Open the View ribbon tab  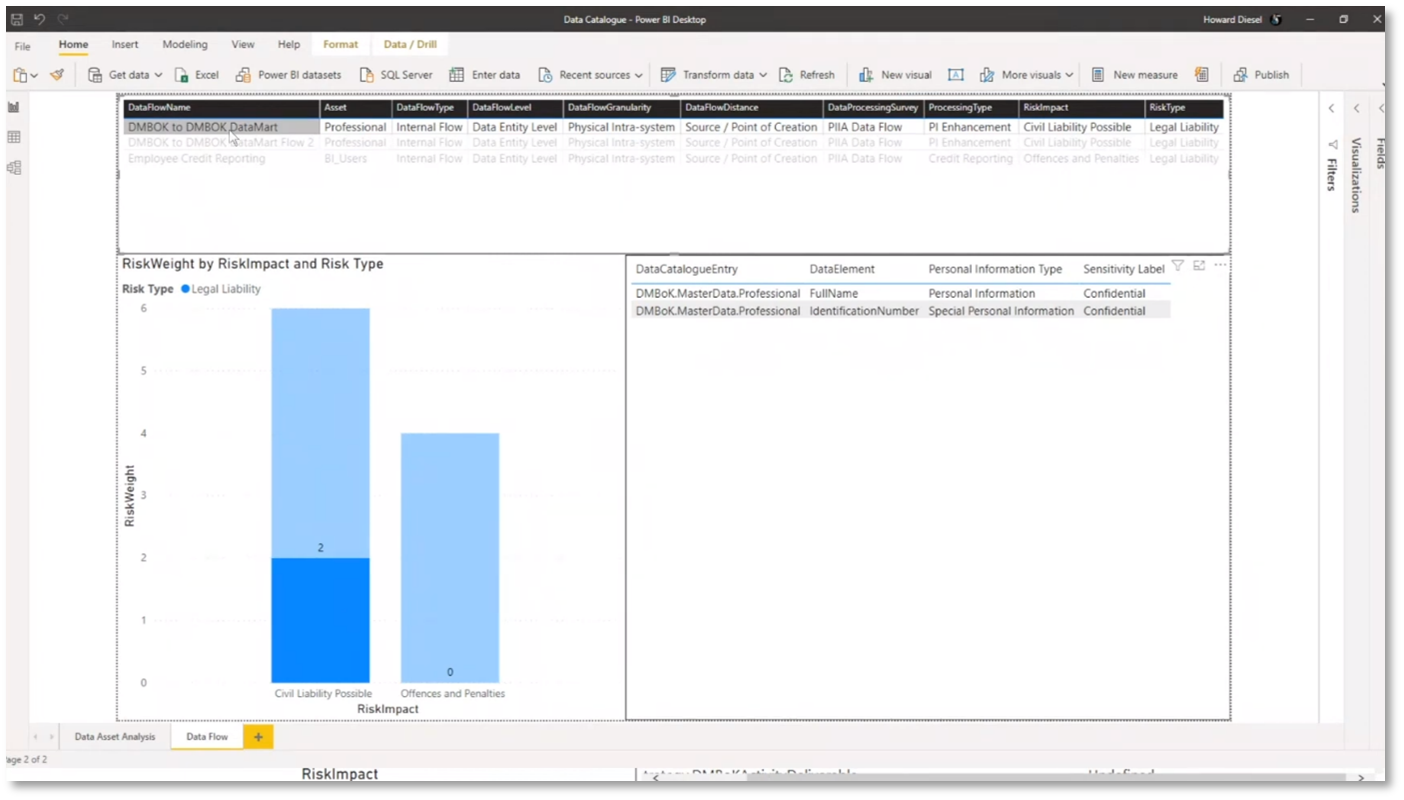point(243,45)
